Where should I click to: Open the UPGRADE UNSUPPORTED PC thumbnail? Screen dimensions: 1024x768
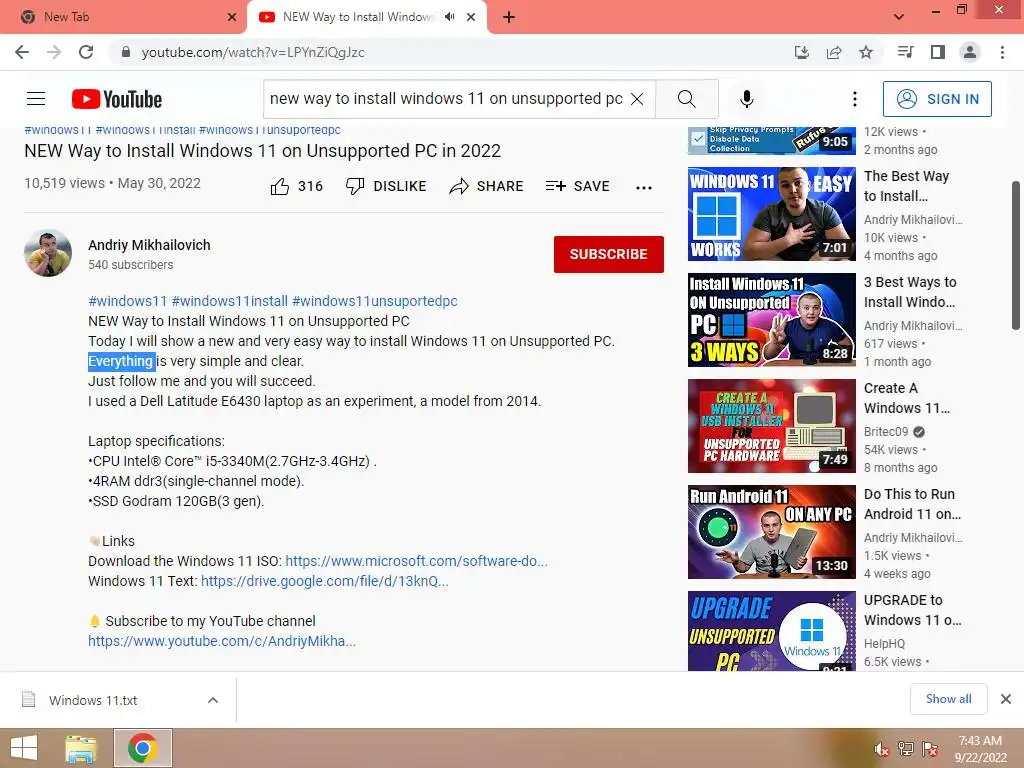(x=771, y=631)
